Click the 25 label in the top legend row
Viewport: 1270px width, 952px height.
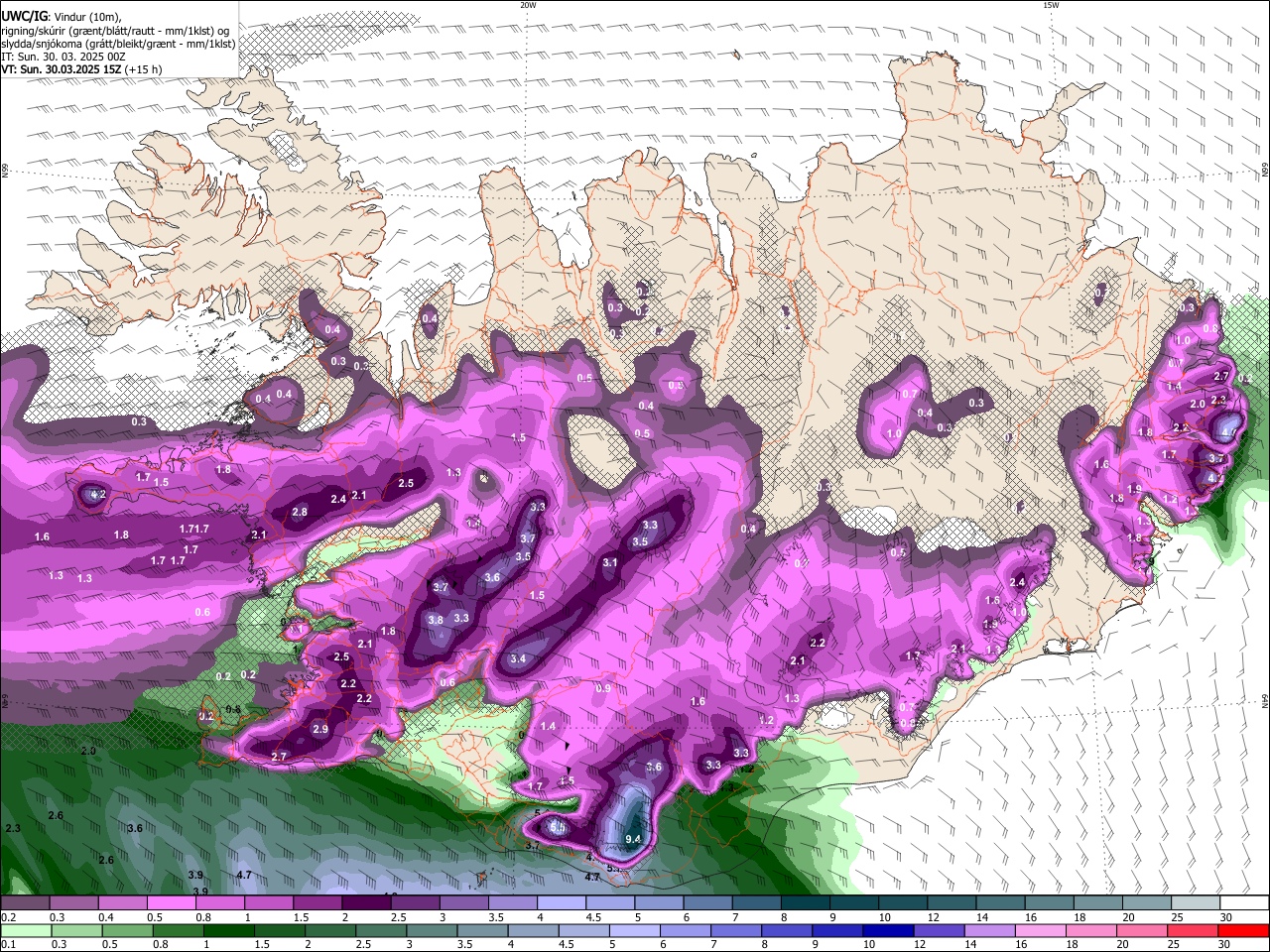pyautogui.click(x=1177, y=917)
